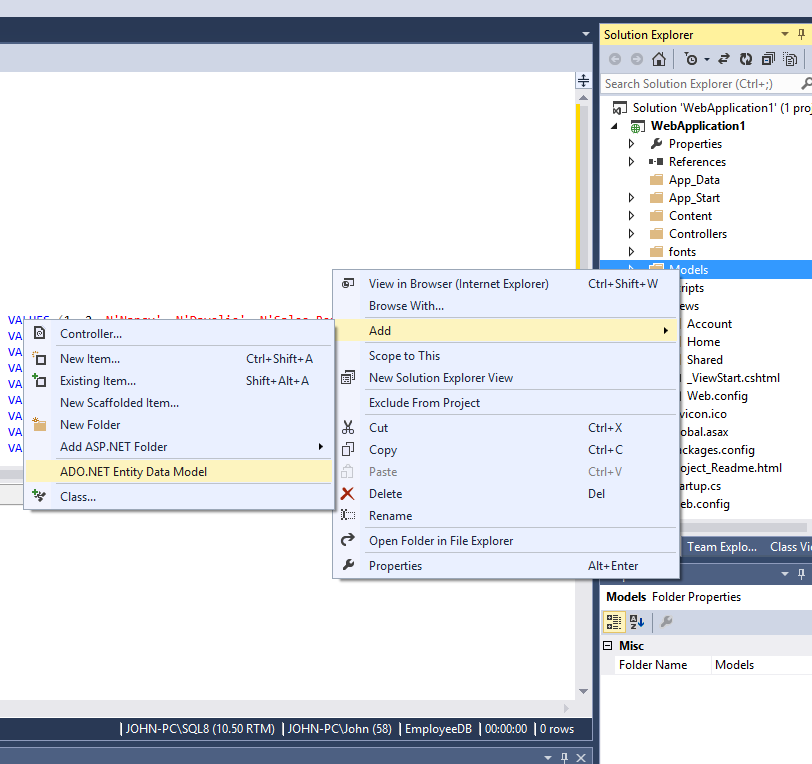Collapse the Misc property category
Image resolution: width=812 pixels, height=764 pixels.
pyautogui.click(x=607, y=646)
